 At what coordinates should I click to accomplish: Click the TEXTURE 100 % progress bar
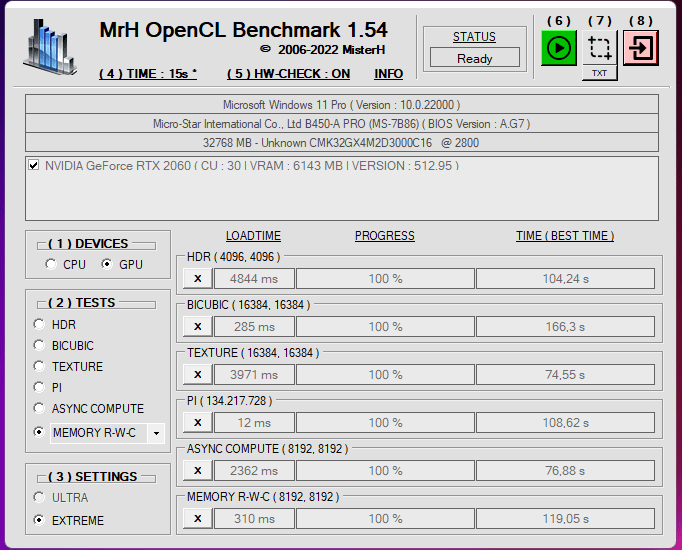point(385,374)
